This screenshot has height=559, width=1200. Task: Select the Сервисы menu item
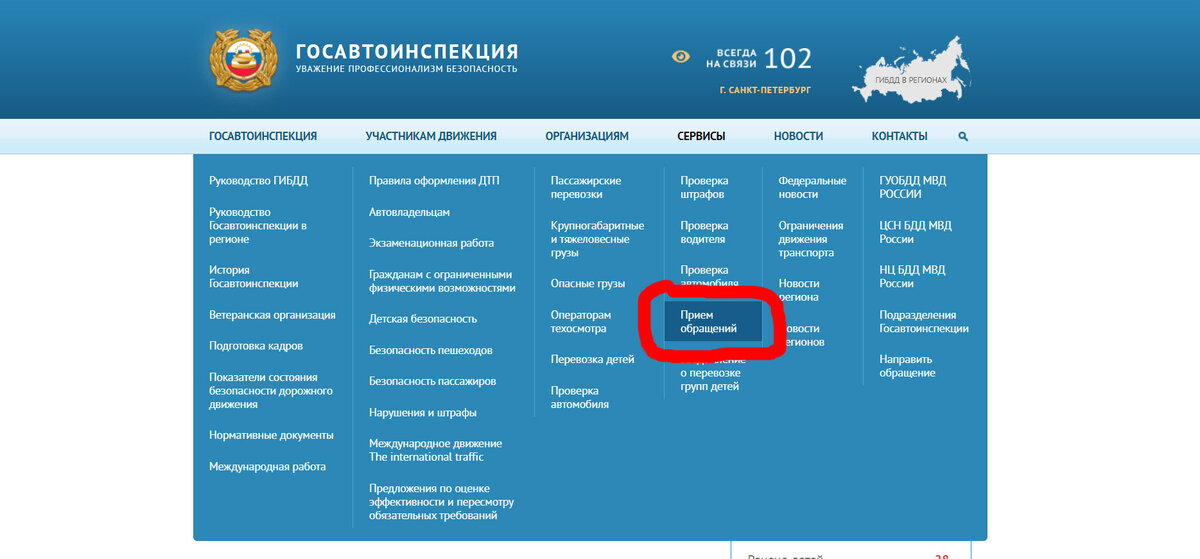(701, 136)
